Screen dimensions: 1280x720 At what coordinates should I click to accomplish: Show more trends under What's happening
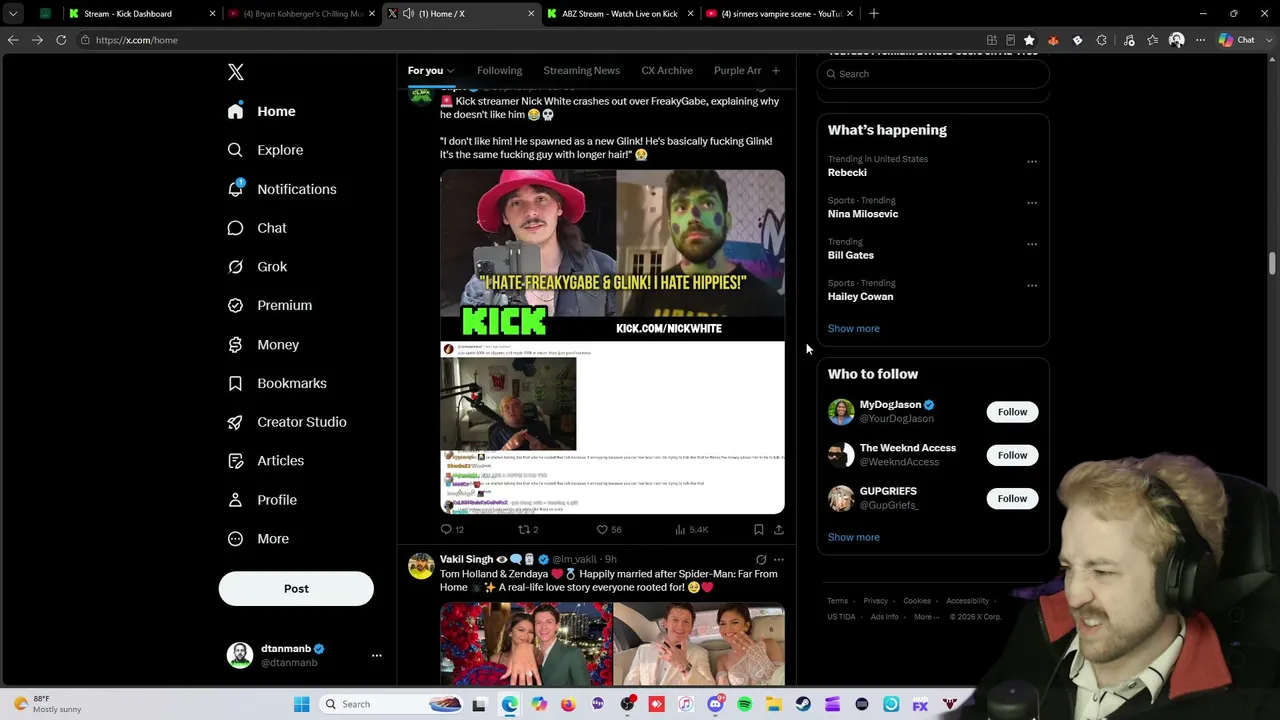[854, 329]
